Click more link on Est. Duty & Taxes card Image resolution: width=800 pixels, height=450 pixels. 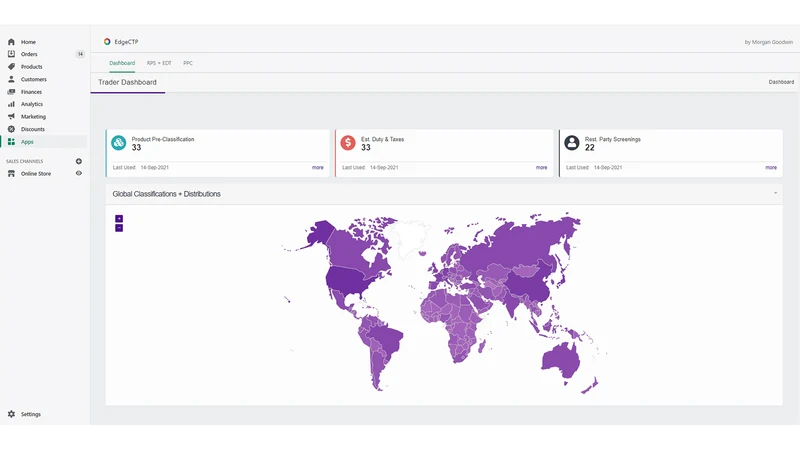click(x=541, y=167)
